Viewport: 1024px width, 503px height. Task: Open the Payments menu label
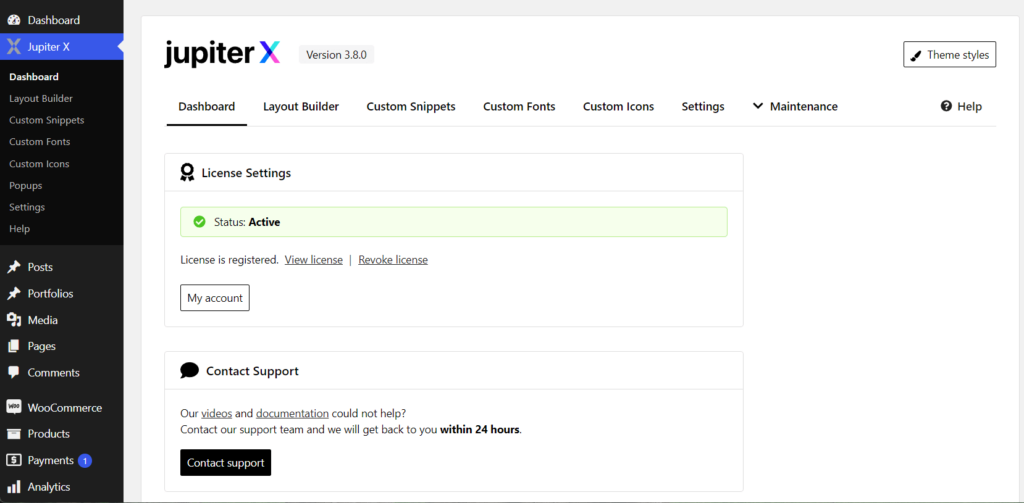pos(50,461)
